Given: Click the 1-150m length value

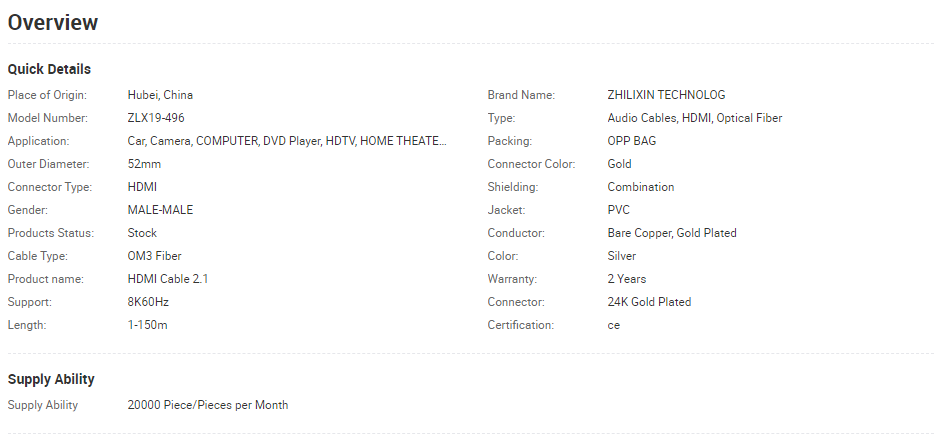Looking at the screenshot, I should (x=148, y=325).
